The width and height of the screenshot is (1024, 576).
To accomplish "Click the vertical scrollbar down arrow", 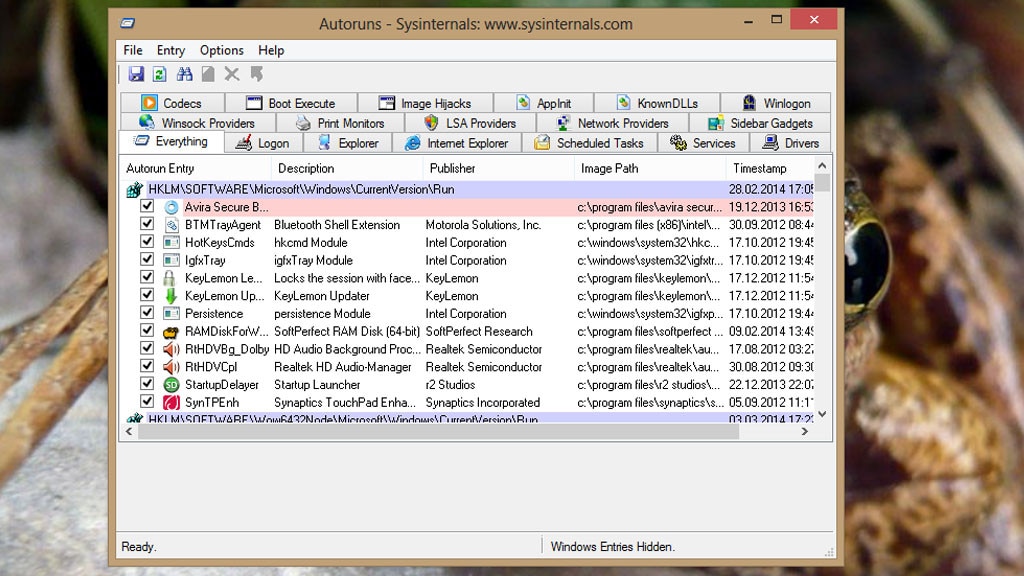I will tap(822, 413).
